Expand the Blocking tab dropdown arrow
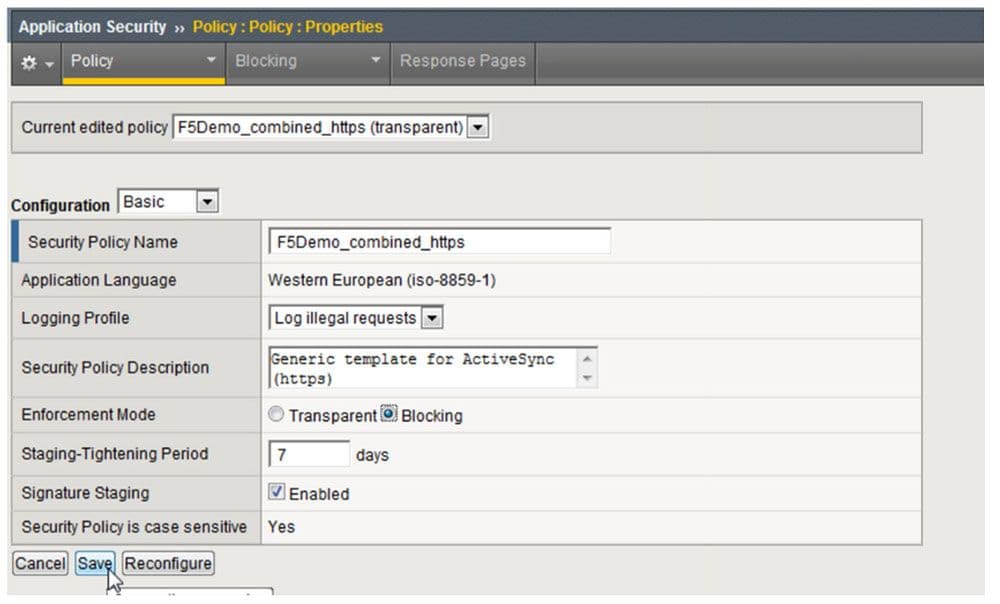The image size is (1000, 604). [x=376, y=62]
